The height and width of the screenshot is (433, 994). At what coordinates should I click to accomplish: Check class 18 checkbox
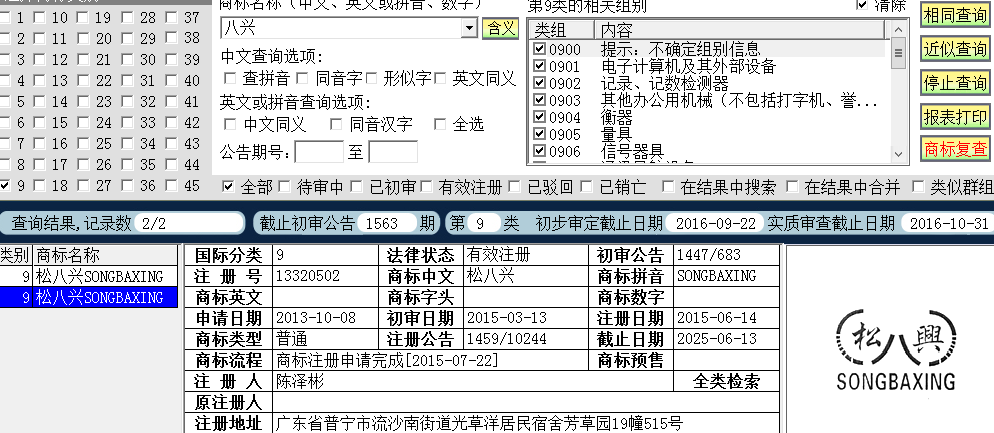[x=39, y=186]
